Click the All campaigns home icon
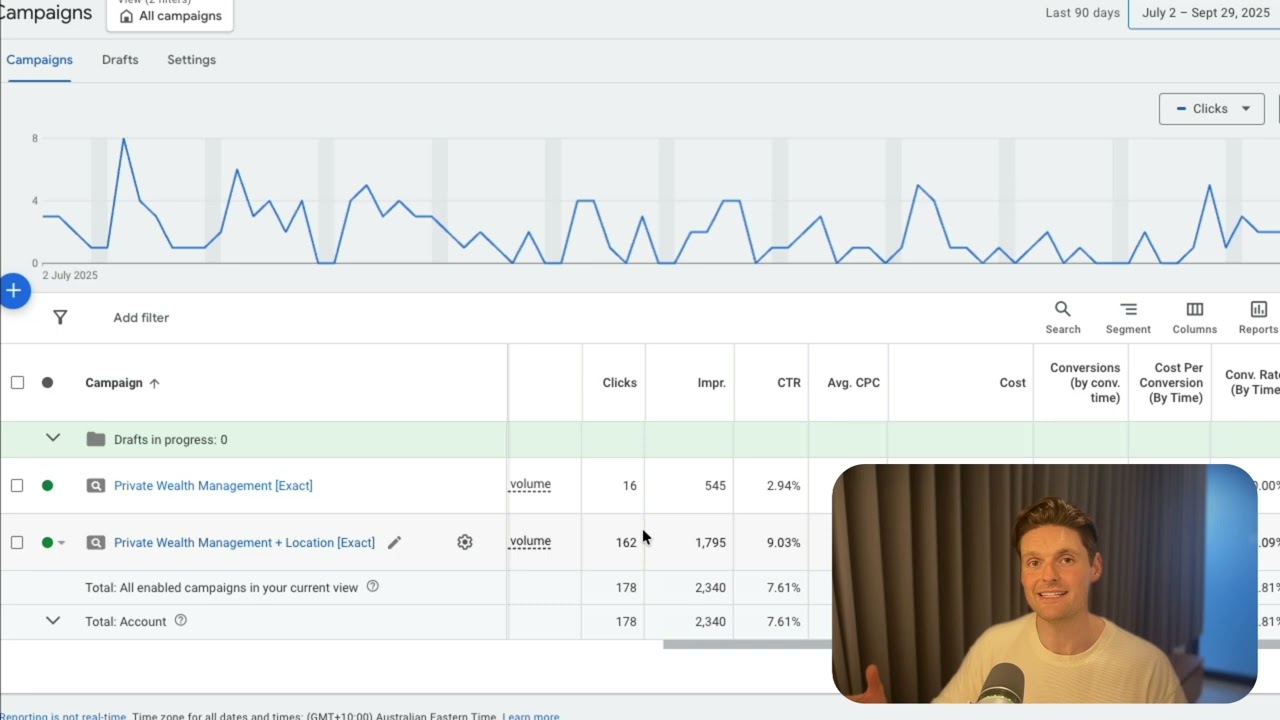 click(126, 16)
